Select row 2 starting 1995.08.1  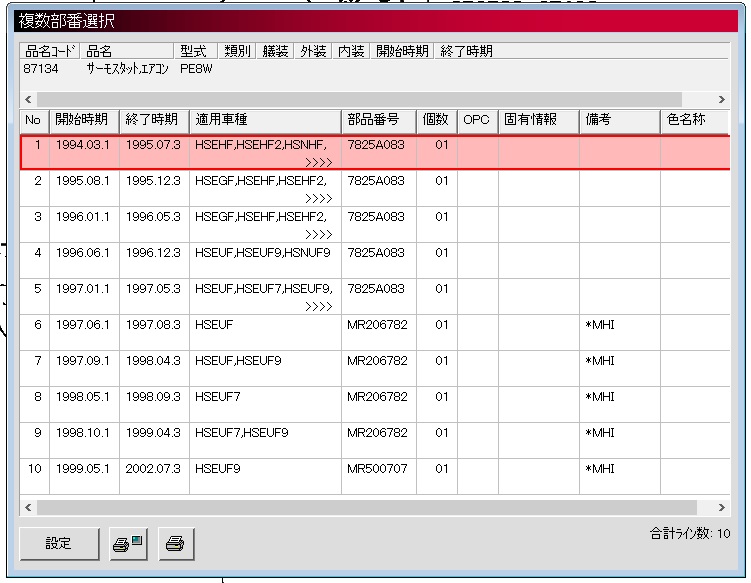coord(375,188)
